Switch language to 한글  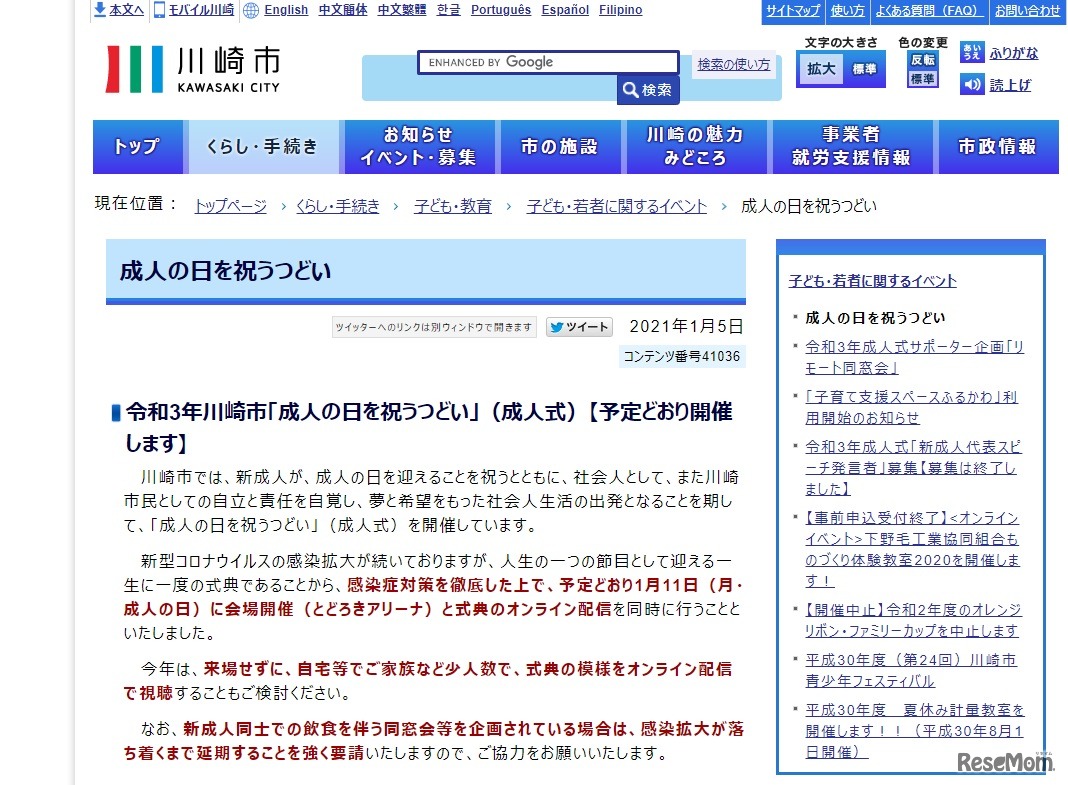448,10
